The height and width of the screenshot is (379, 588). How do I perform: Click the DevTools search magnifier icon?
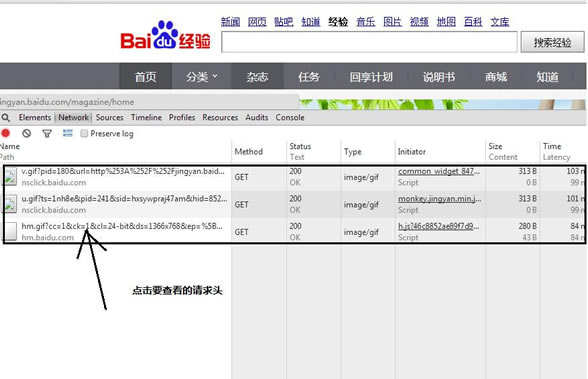6,118
